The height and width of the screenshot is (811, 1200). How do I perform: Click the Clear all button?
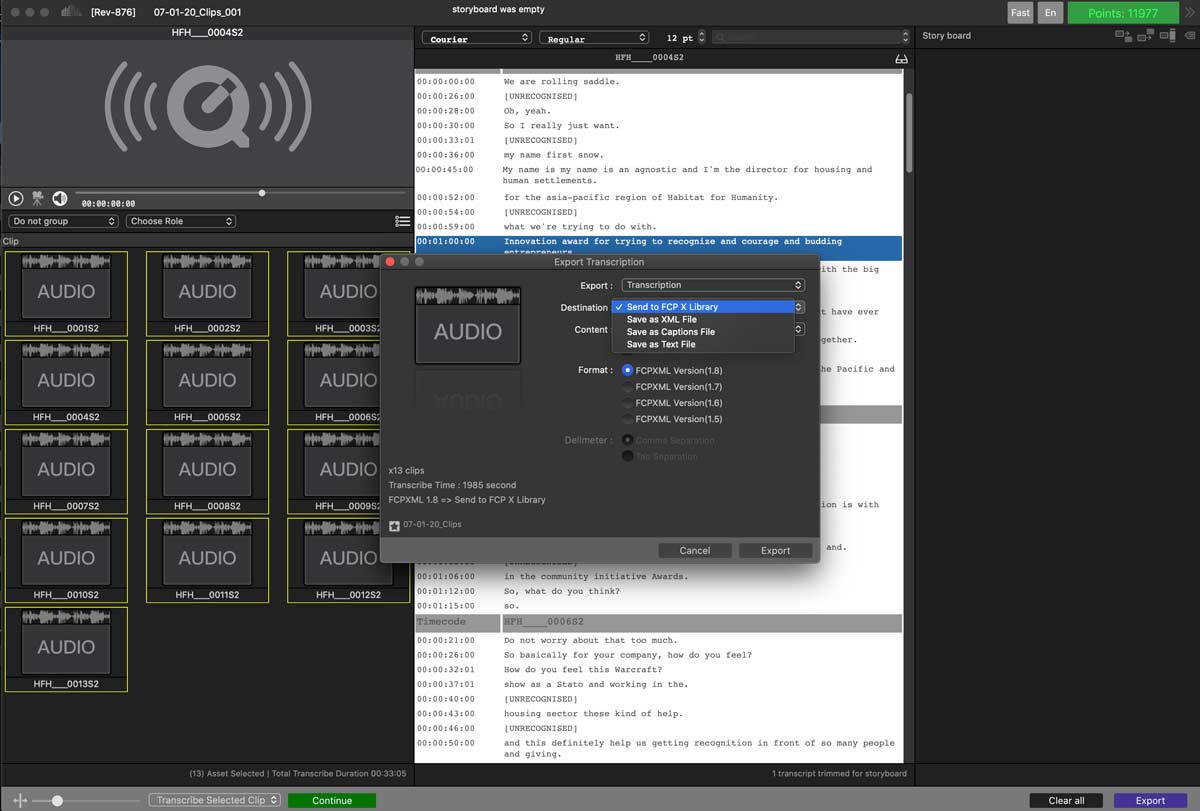(x=1066, y=800)
